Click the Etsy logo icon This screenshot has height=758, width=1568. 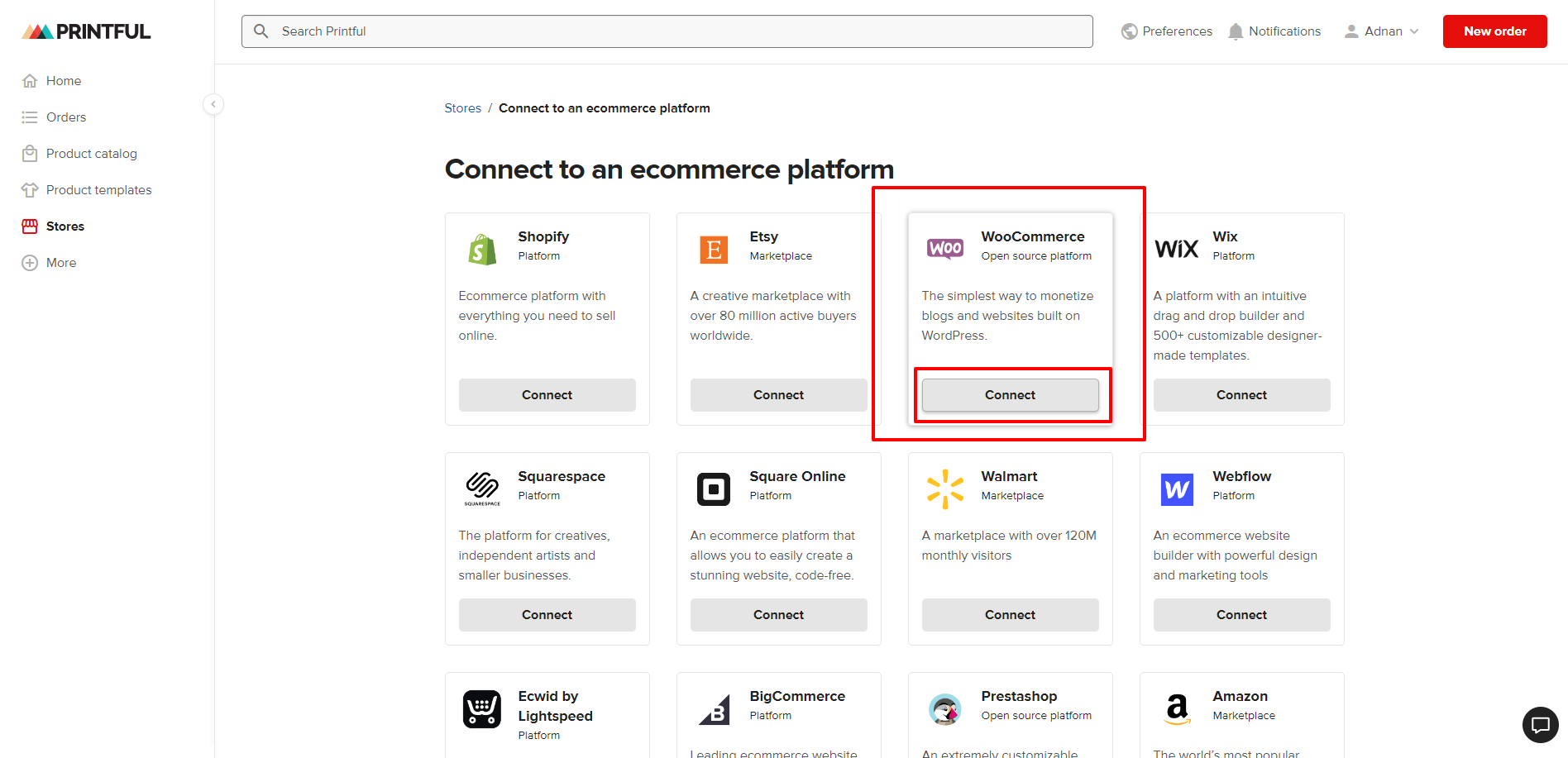tap(714, 249)
